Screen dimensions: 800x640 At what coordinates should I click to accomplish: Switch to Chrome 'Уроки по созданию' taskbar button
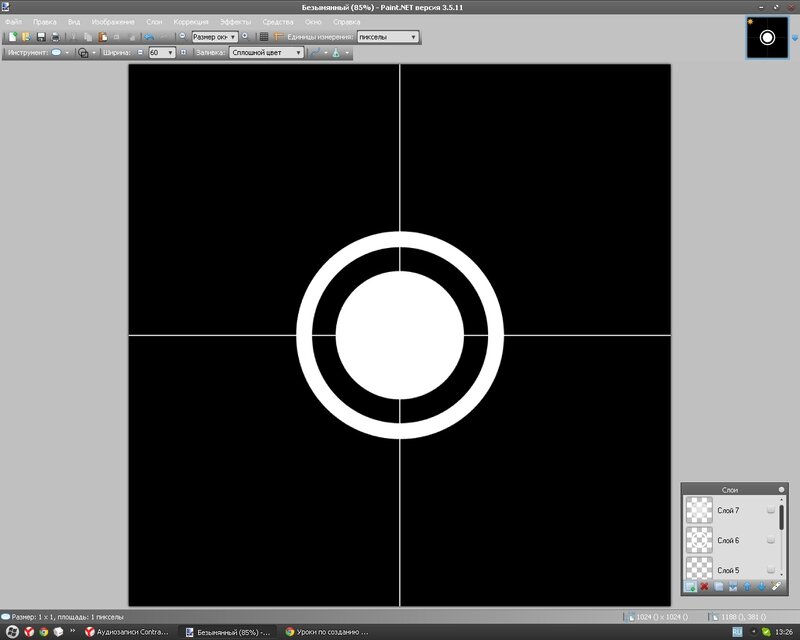[327, 632]
